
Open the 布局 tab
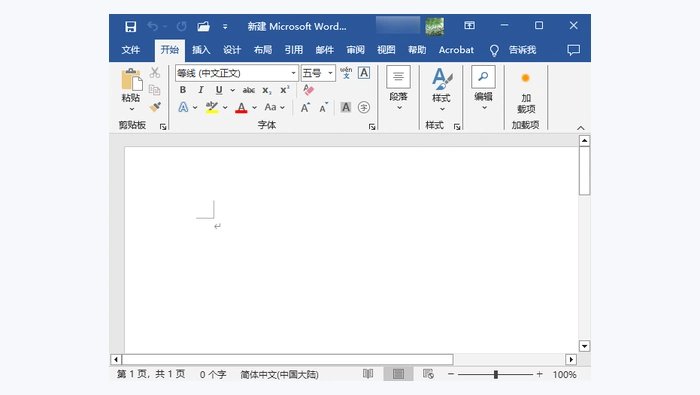262,50
